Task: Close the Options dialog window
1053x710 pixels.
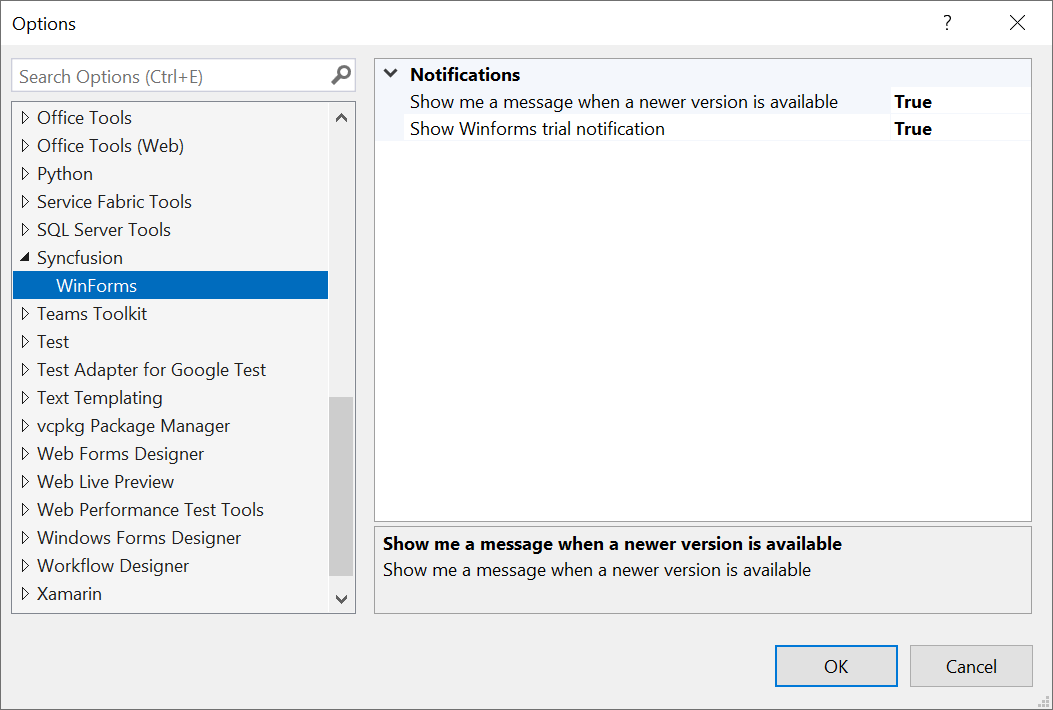Action: tap(1017, 23)
